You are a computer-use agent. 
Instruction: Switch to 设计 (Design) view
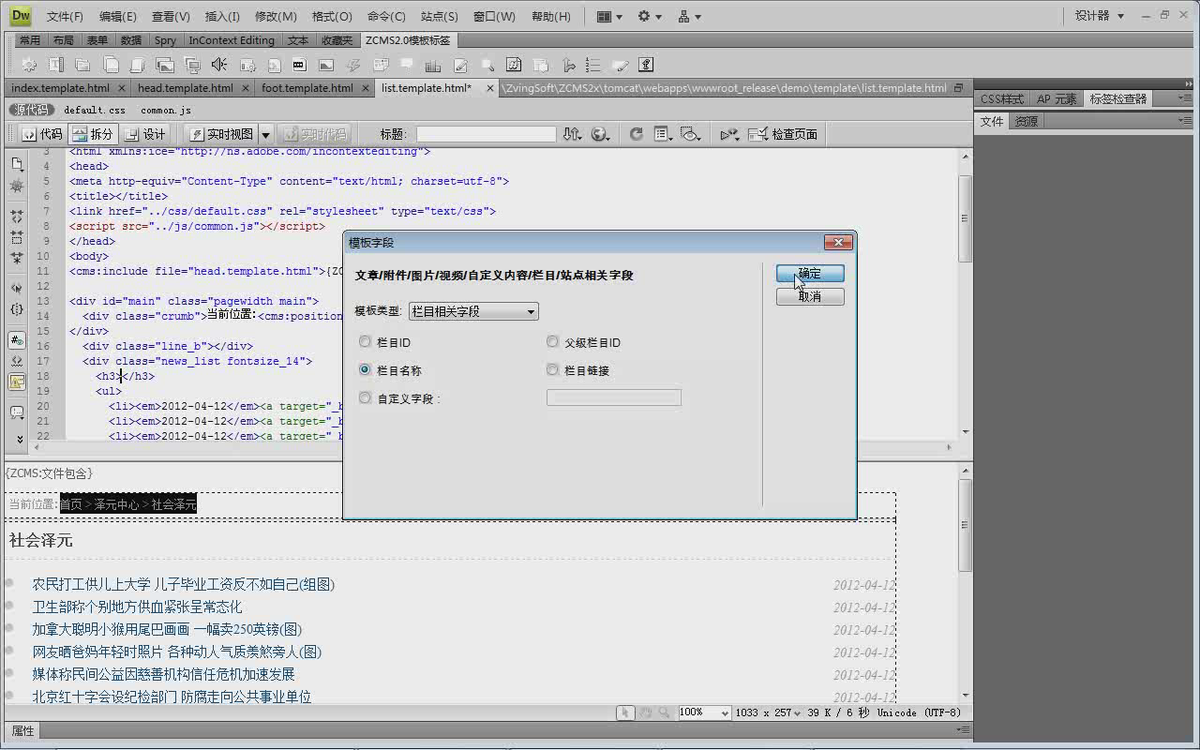[146, 133]
